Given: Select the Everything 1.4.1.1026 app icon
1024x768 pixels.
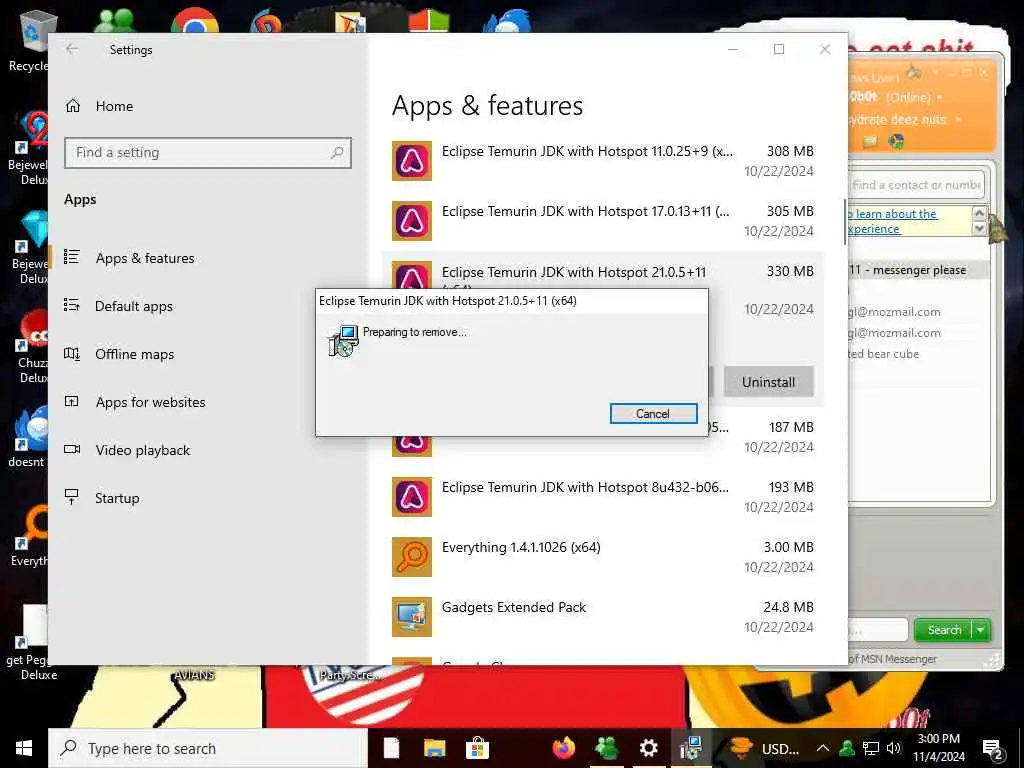Looking at the screenshot, I should (411, 557).
